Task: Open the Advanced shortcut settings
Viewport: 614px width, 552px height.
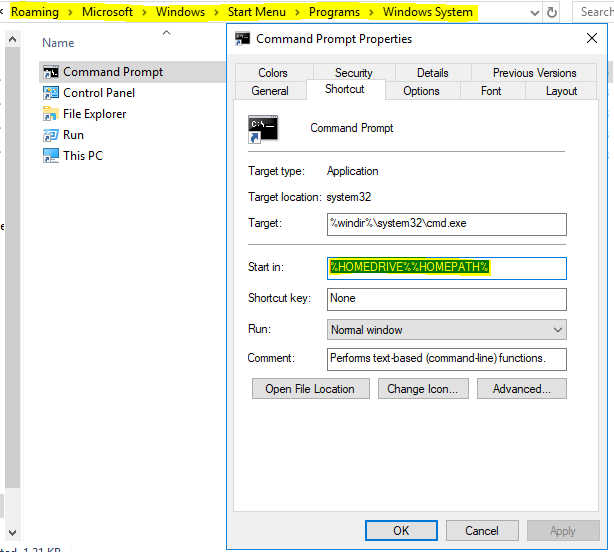Action: [522, 389]
